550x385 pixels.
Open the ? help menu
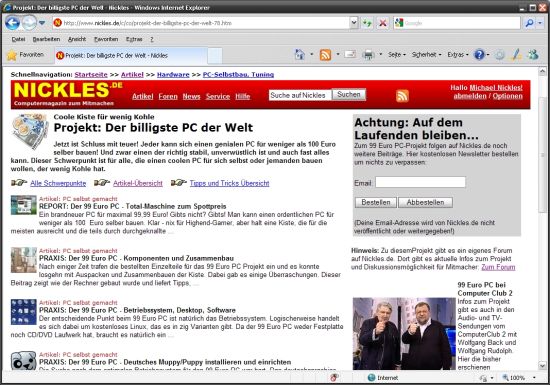point(152,39)
